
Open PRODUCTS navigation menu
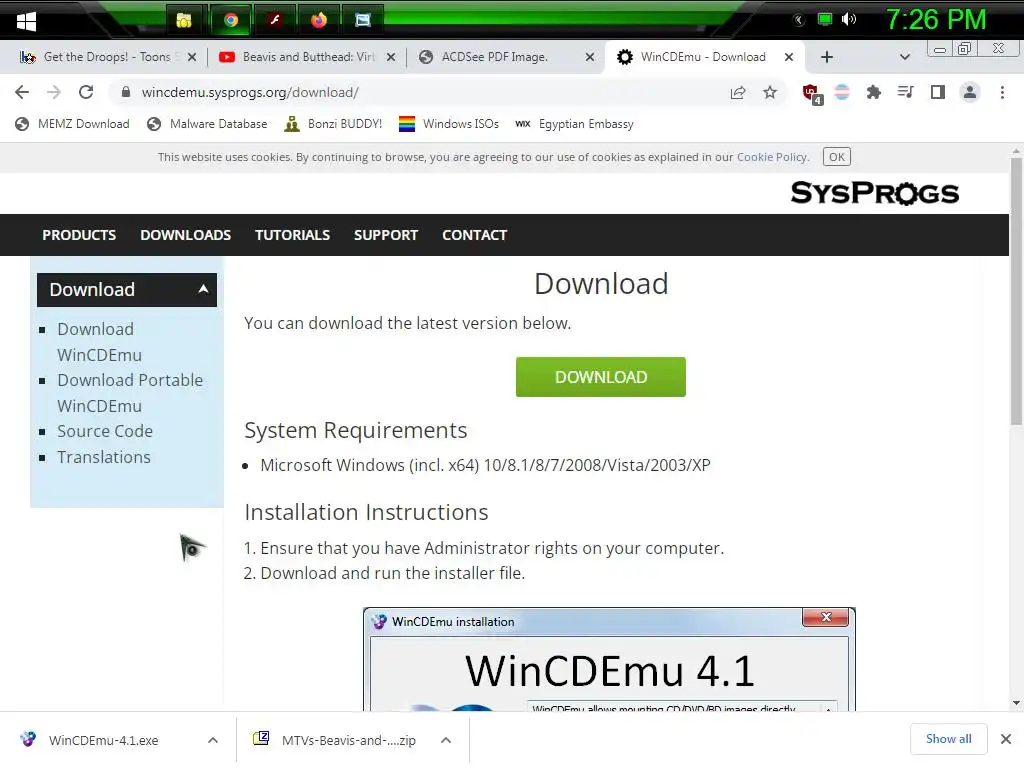tap(79, 235)
